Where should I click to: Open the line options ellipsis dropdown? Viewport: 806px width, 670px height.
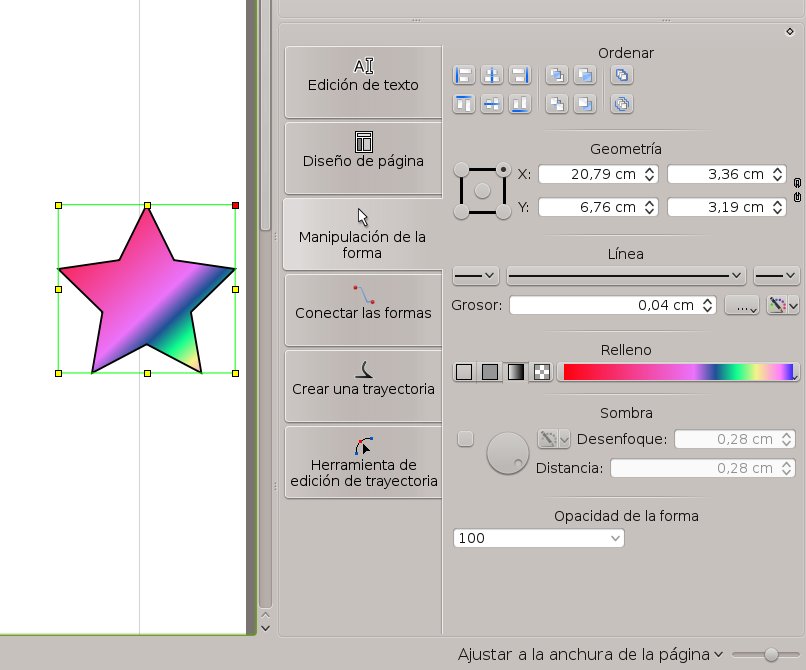pos(742,305)
